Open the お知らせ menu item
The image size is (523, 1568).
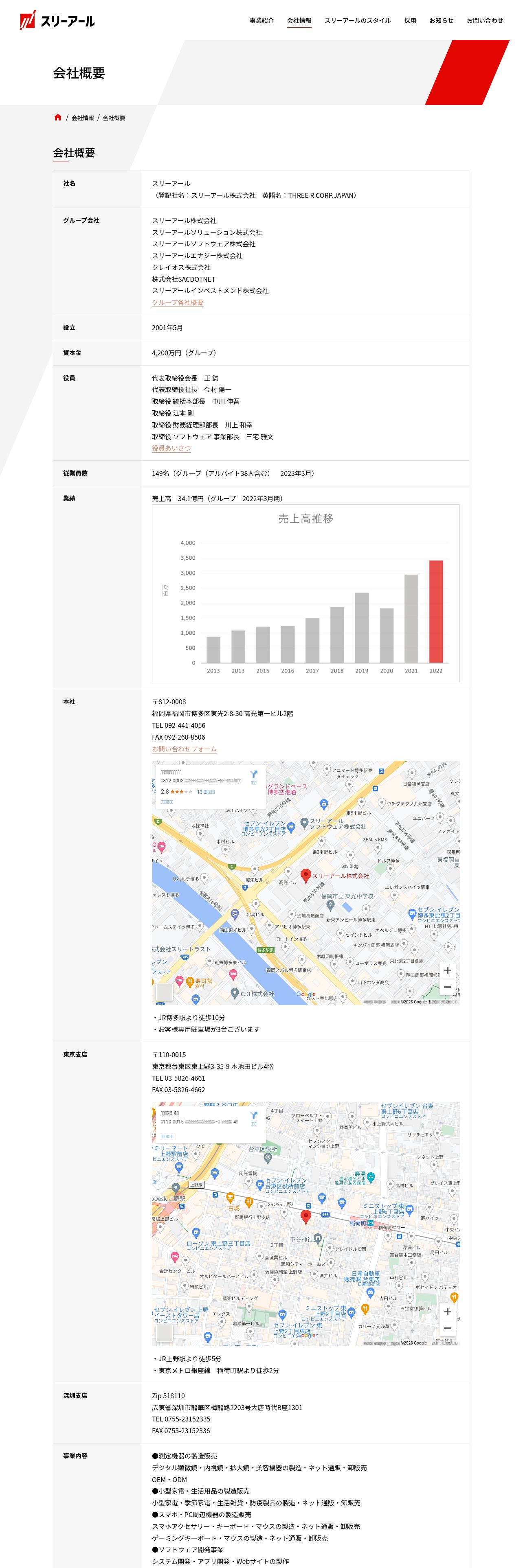coord(442,21)
